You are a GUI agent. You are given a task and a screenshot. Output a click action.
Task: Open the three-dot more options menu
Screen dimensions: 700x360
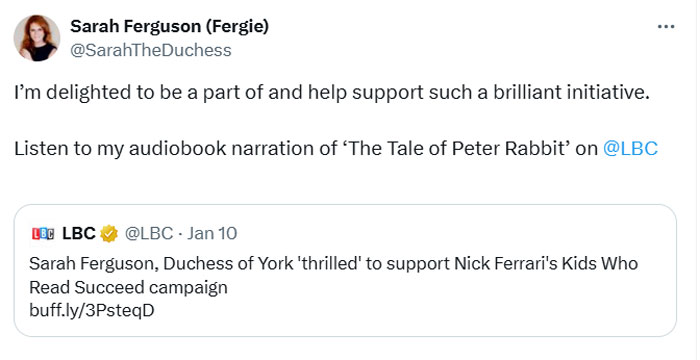(666, 27)
